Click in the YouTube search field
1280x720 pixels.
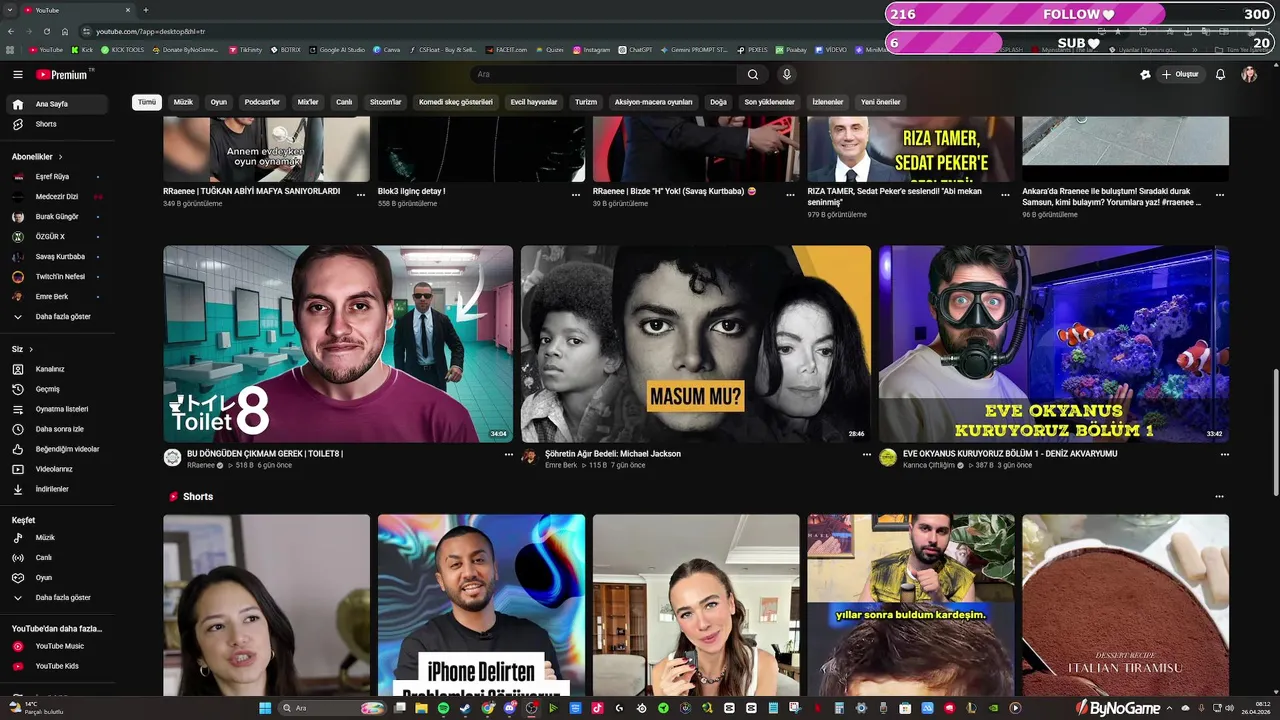coord(604,74)
